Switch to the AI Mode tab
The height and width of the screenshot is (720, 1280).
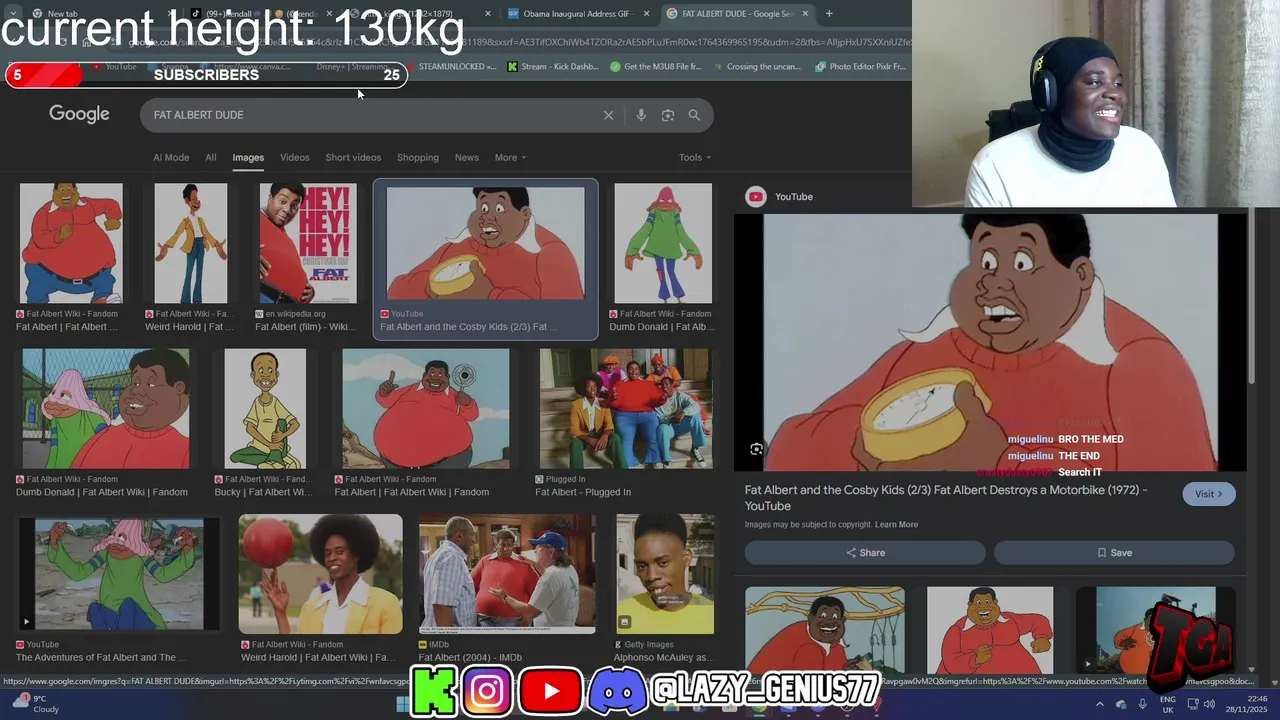(171, 157)
